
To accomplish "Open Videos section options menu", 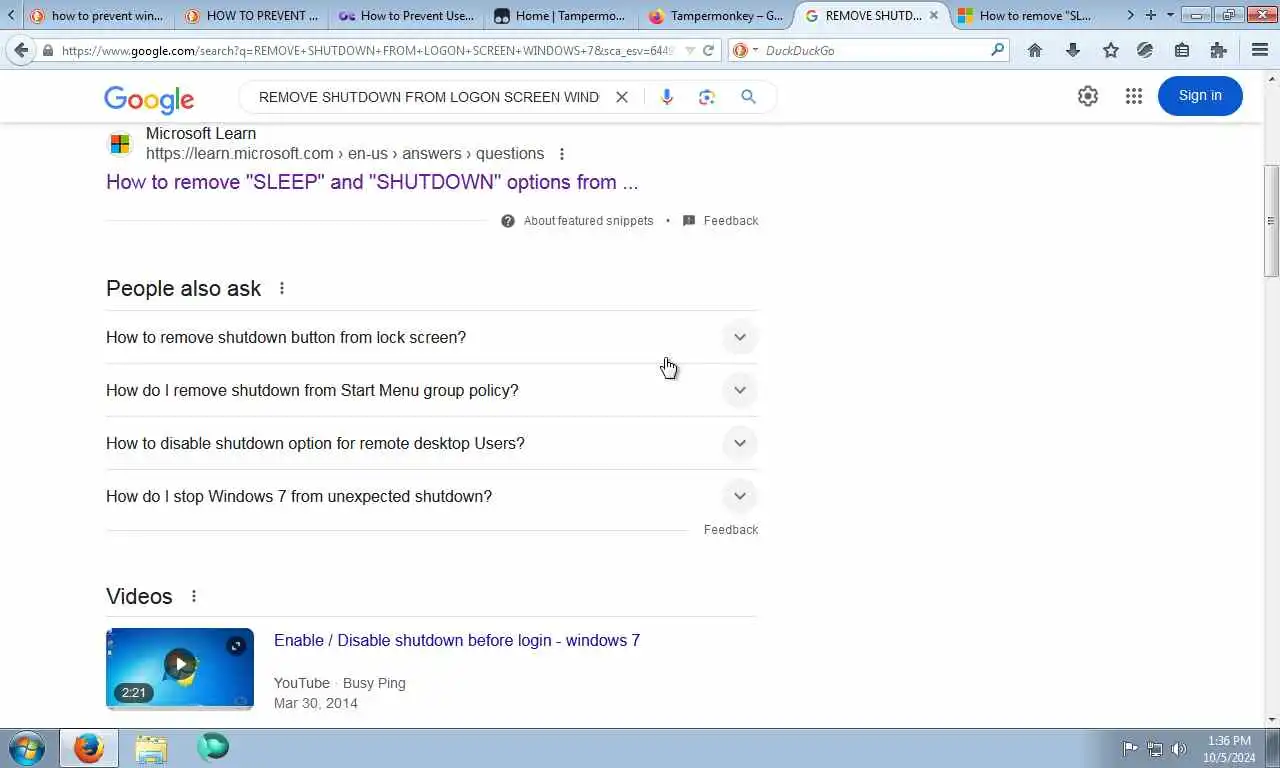I will tap(194, 596).
